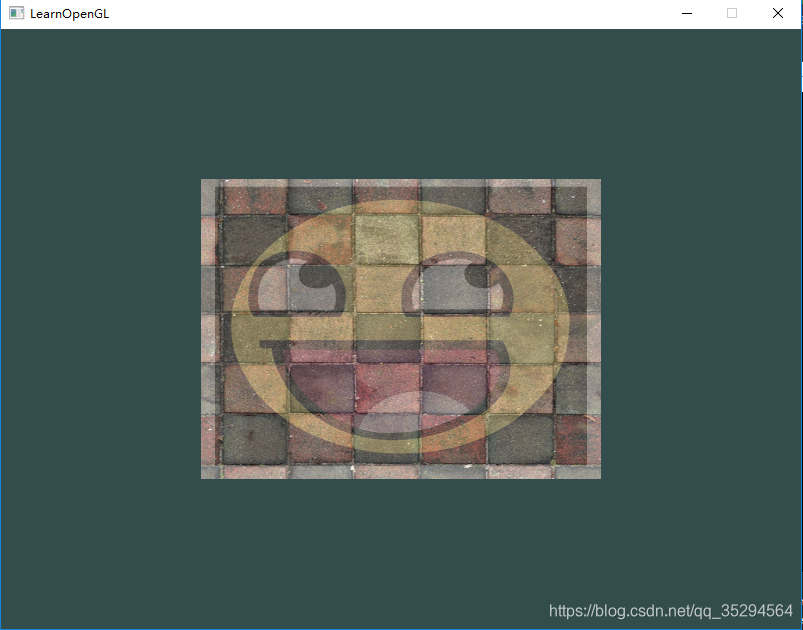Click the LearnOpenGL application icon
The image size is (803, 630).
point(14,14)
